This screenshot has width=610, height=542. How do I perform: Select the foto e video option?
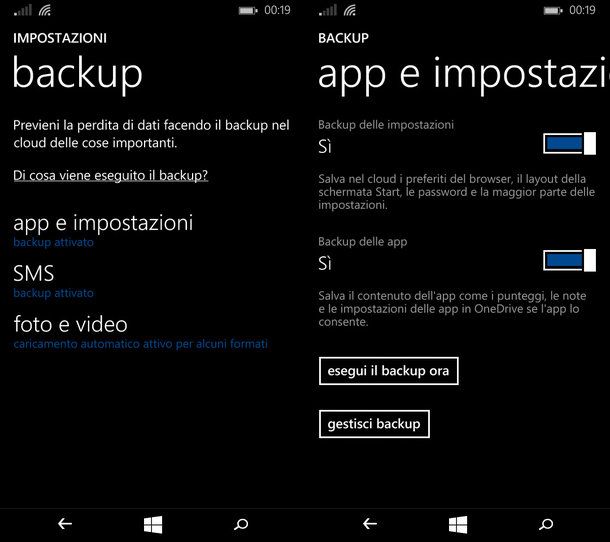click(70, 325)
